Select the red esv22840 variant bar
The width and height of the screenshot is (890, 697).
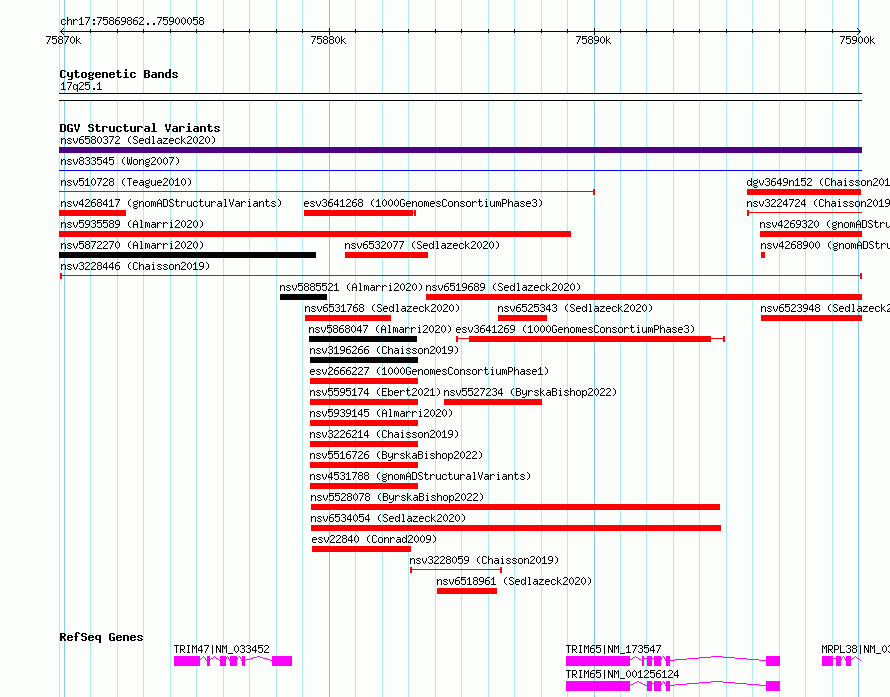[362, 549]
